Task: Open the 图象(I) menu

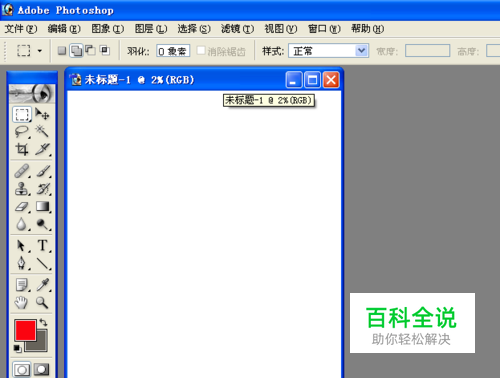Action: tap(108, 29)
